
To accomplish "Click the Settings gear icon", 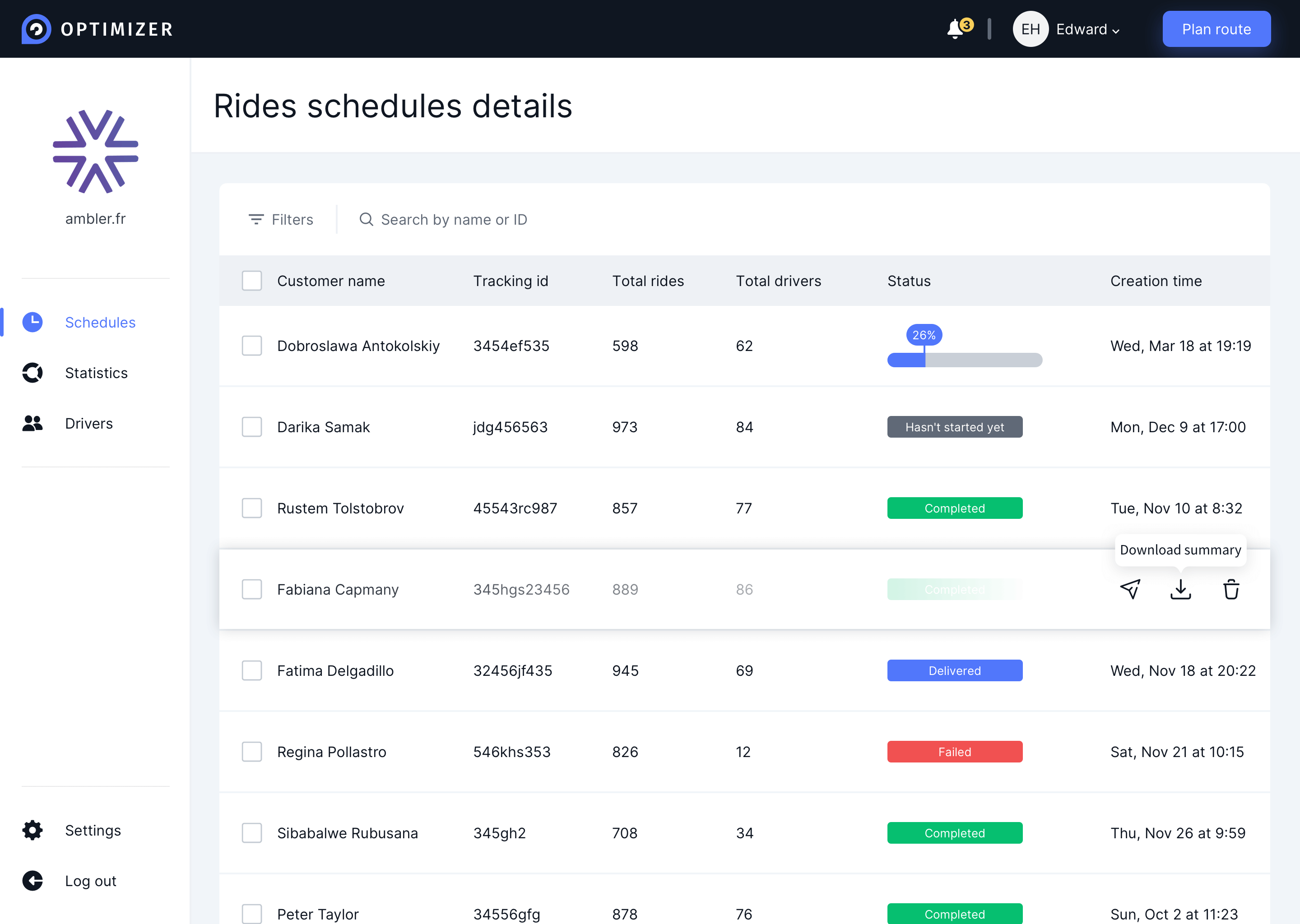I will pyautogui.click(x=32, y=830).
